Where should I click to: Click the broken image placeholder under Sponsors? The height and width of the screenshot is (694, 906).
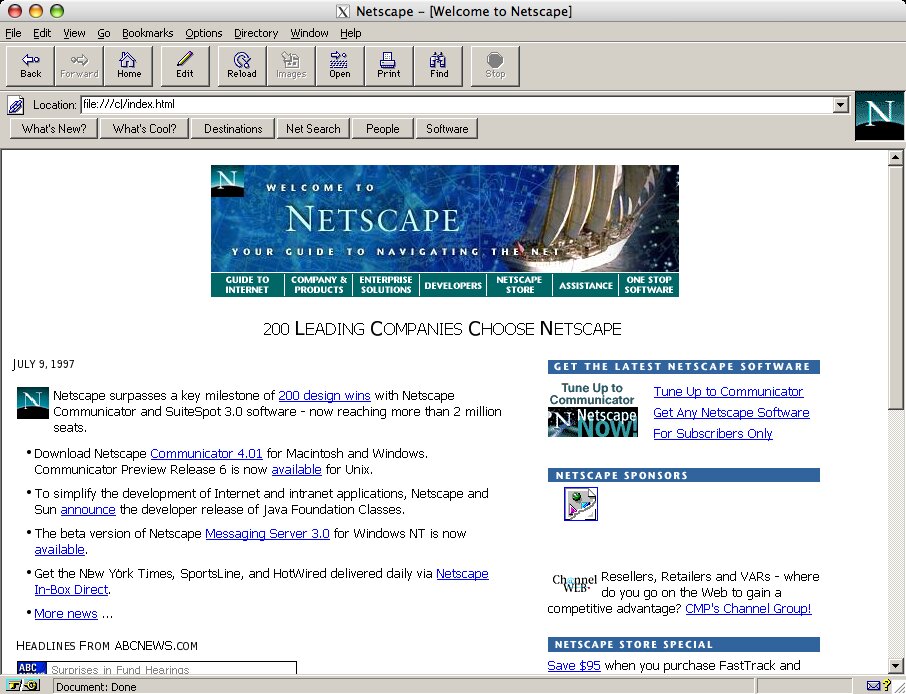581,504
